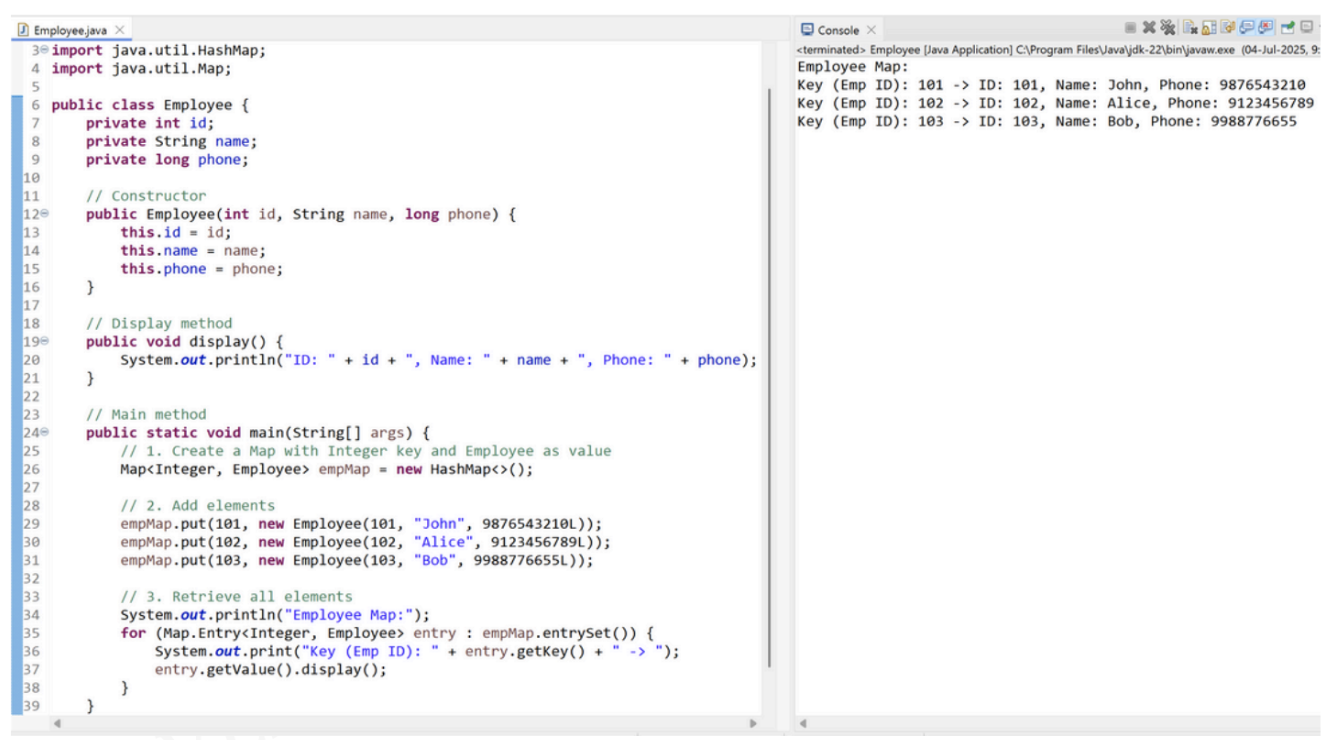The width and height of the screenshot is (1334, 740).
Task: Collapse the import statements fold at line 3
Action: (45, 51)
